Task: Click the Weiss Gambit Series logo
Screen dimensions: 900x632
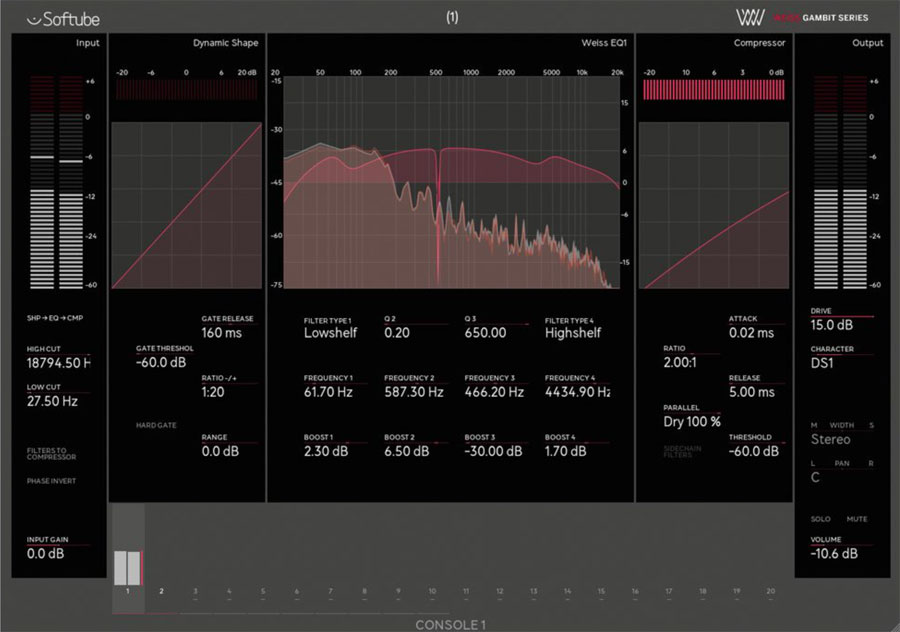Action: [x=802, y=17]
